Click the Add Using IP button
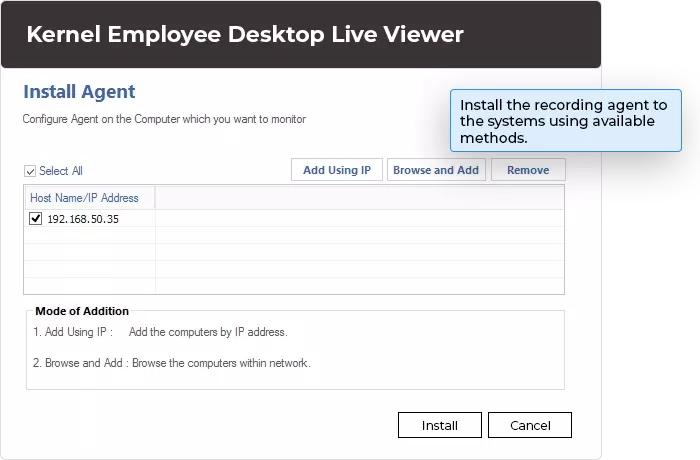The width and height of the screenshot is (700, 460). pos(337,170)
